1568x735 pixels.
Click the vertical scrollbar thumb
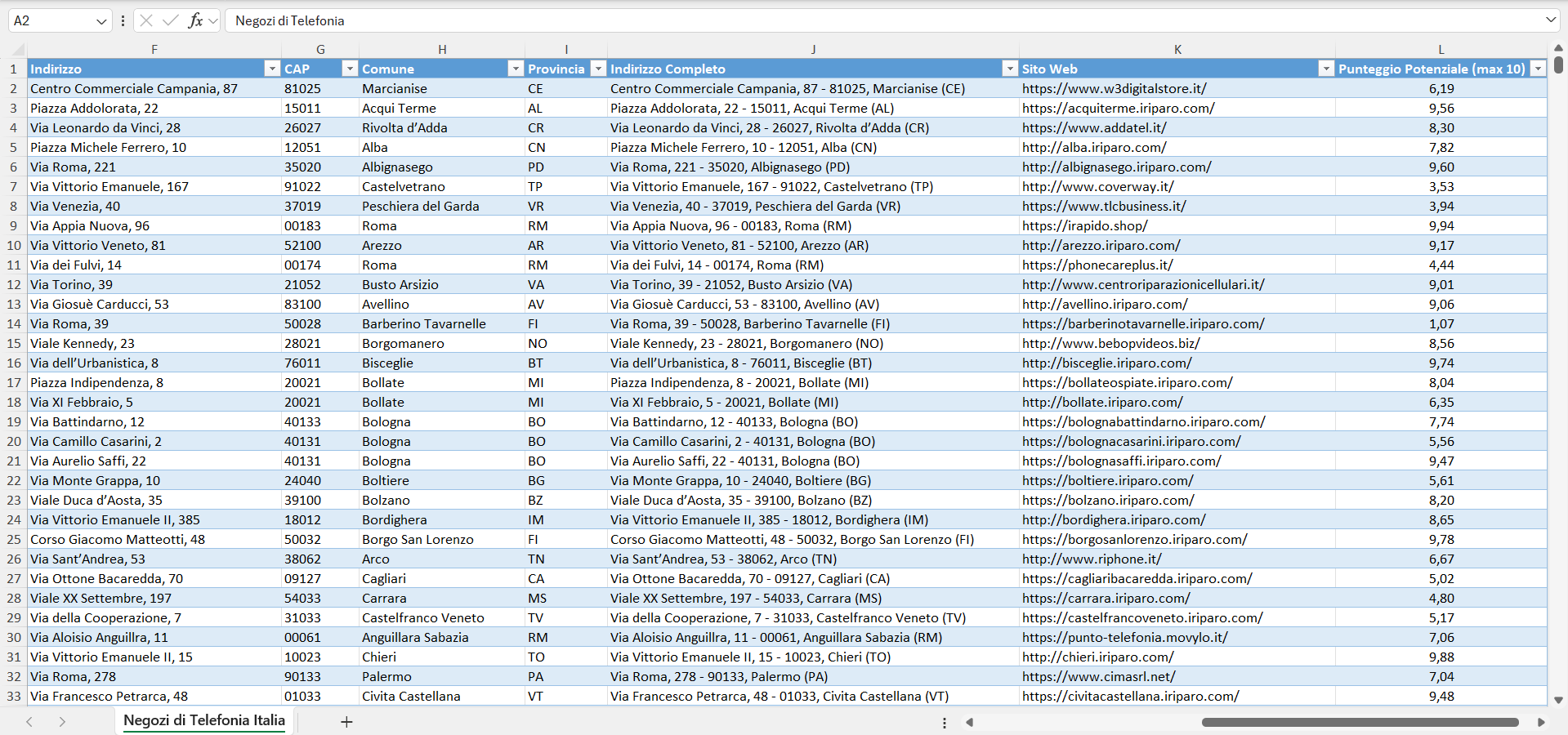coord(1558,65)
